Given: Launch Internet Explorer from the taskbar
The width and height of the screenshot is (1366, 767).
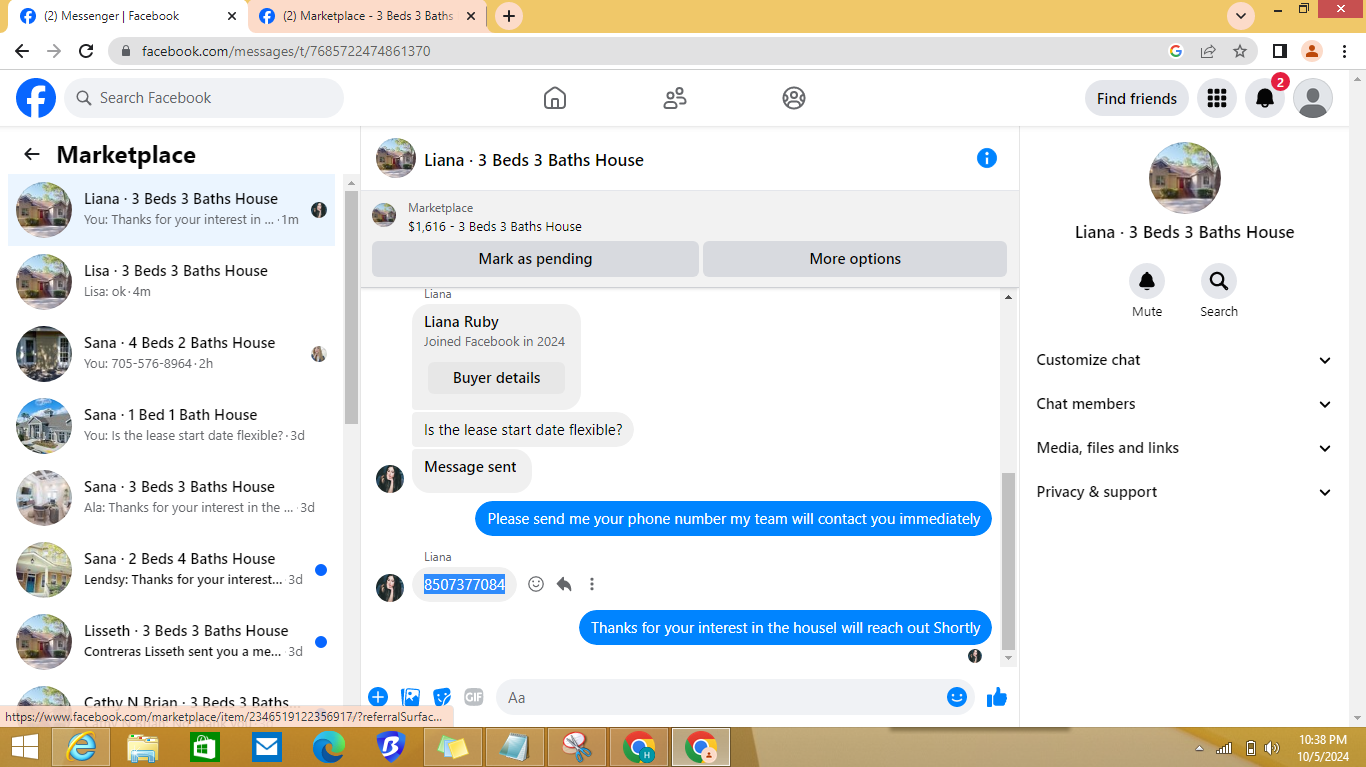Looking at the screenshot, I should tap(81, 747).
